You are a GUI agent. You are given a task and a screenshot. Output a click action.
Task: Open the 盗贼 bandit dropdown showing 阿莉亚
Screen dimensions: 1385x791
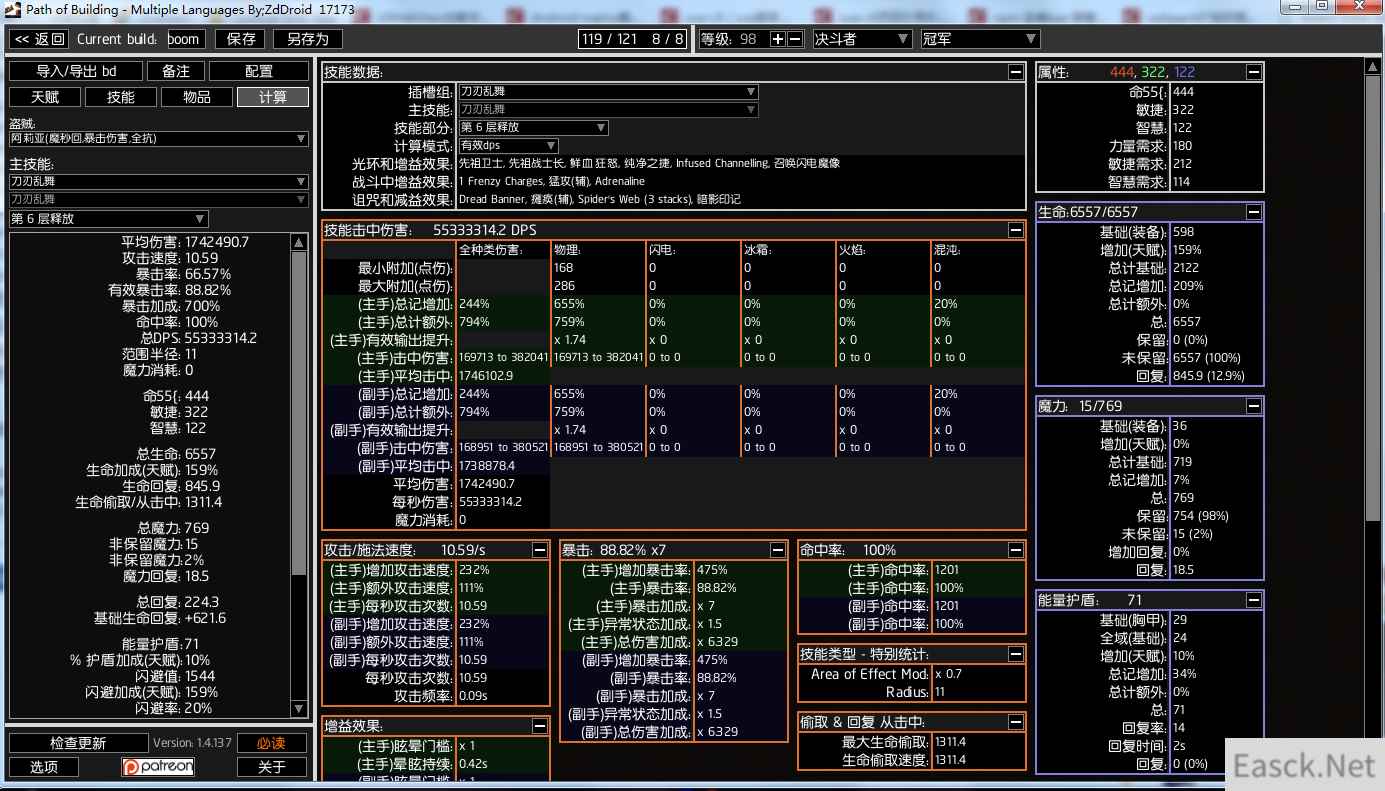point(159,139)
